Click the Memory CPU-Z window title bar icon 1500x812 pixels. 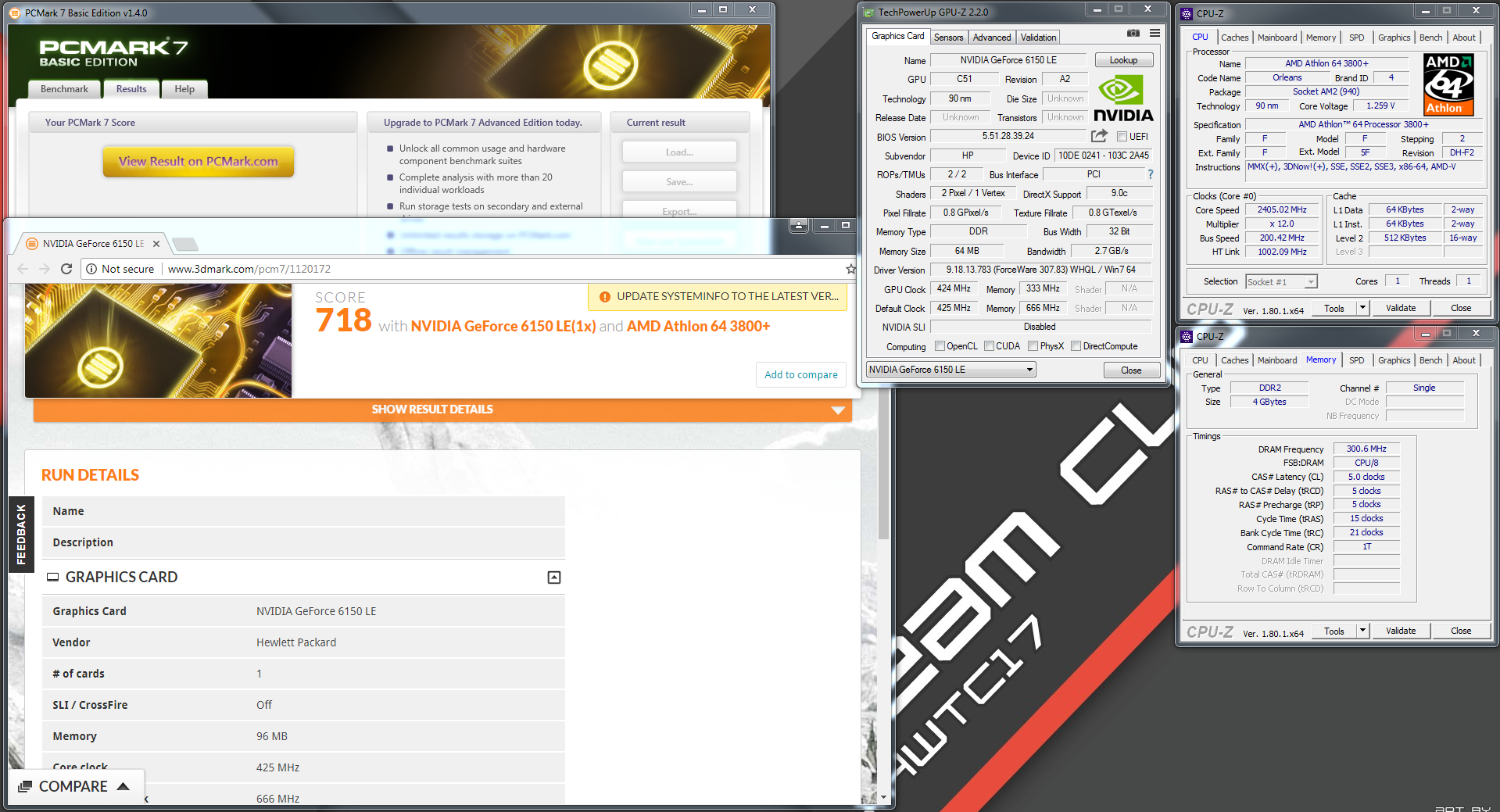pyautogui.click(x=1187, y=336)
